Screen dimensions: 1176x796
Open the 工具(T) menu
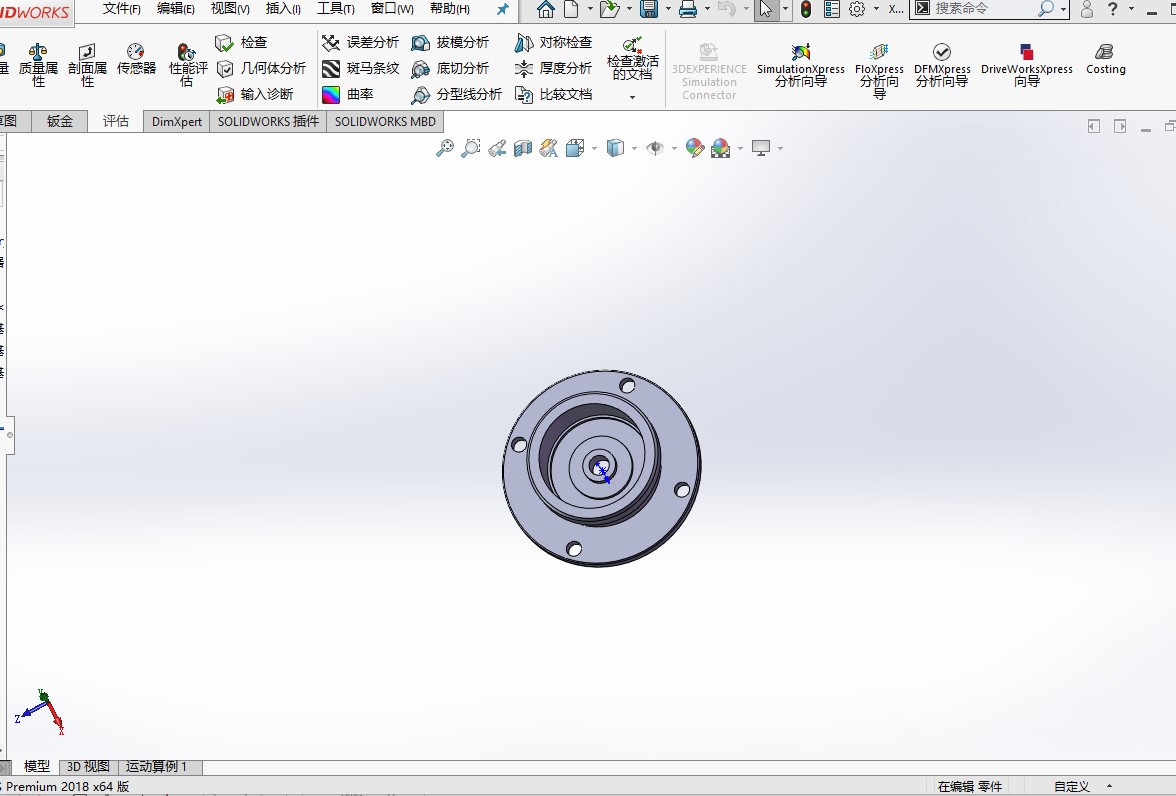(335, 9)
